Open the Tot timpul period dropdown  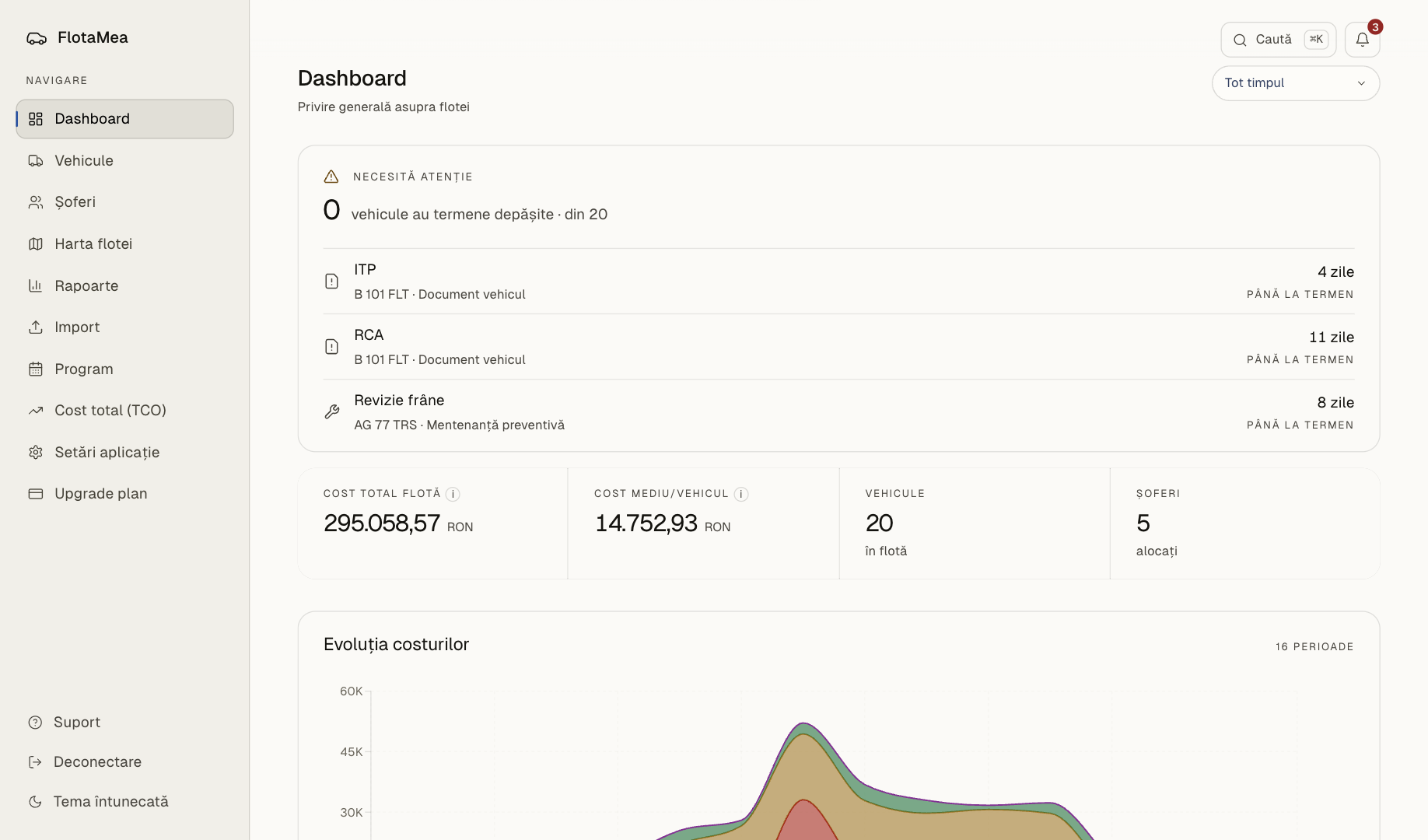1296,83
